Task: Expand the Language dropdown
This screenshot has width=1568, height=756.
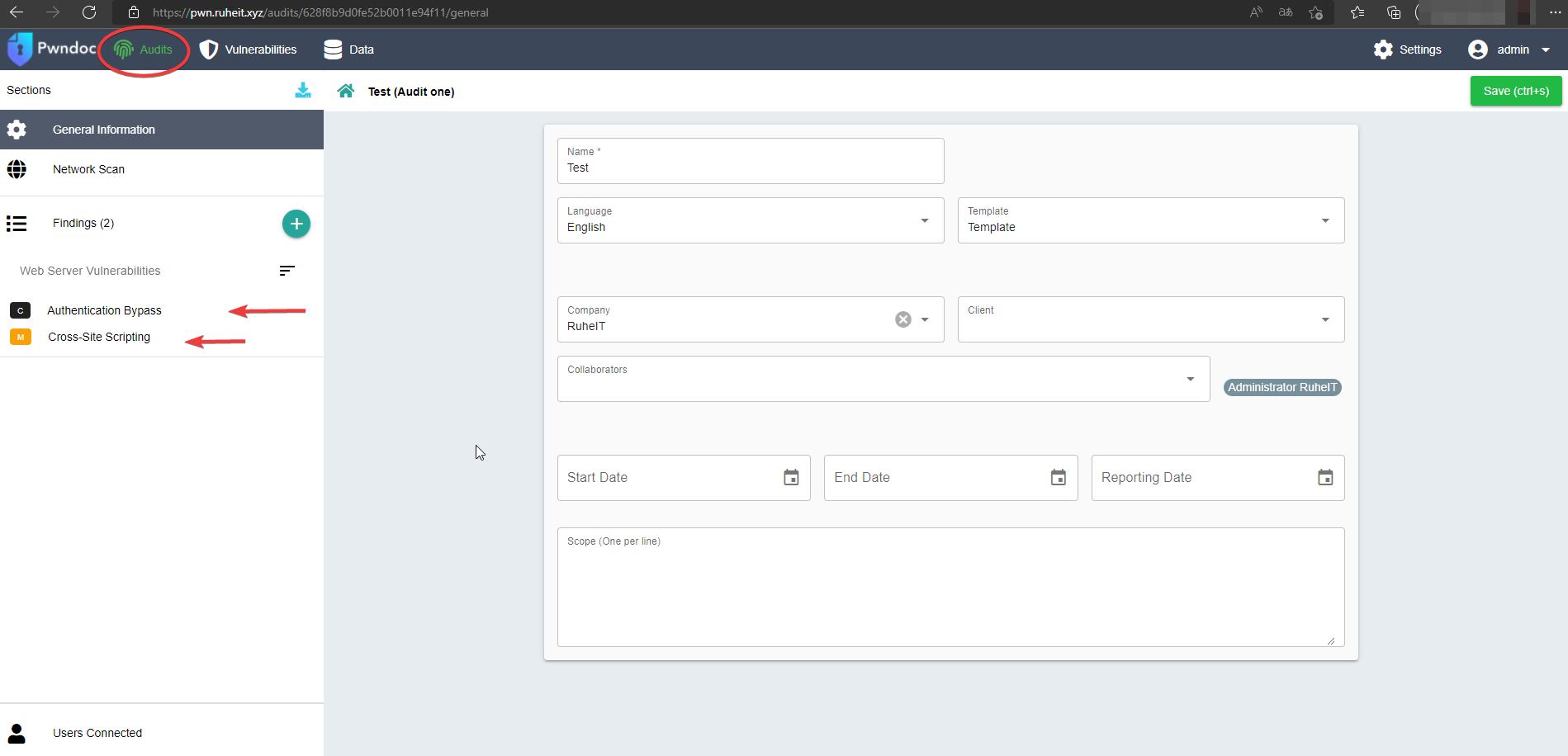Action: point(925,220)
